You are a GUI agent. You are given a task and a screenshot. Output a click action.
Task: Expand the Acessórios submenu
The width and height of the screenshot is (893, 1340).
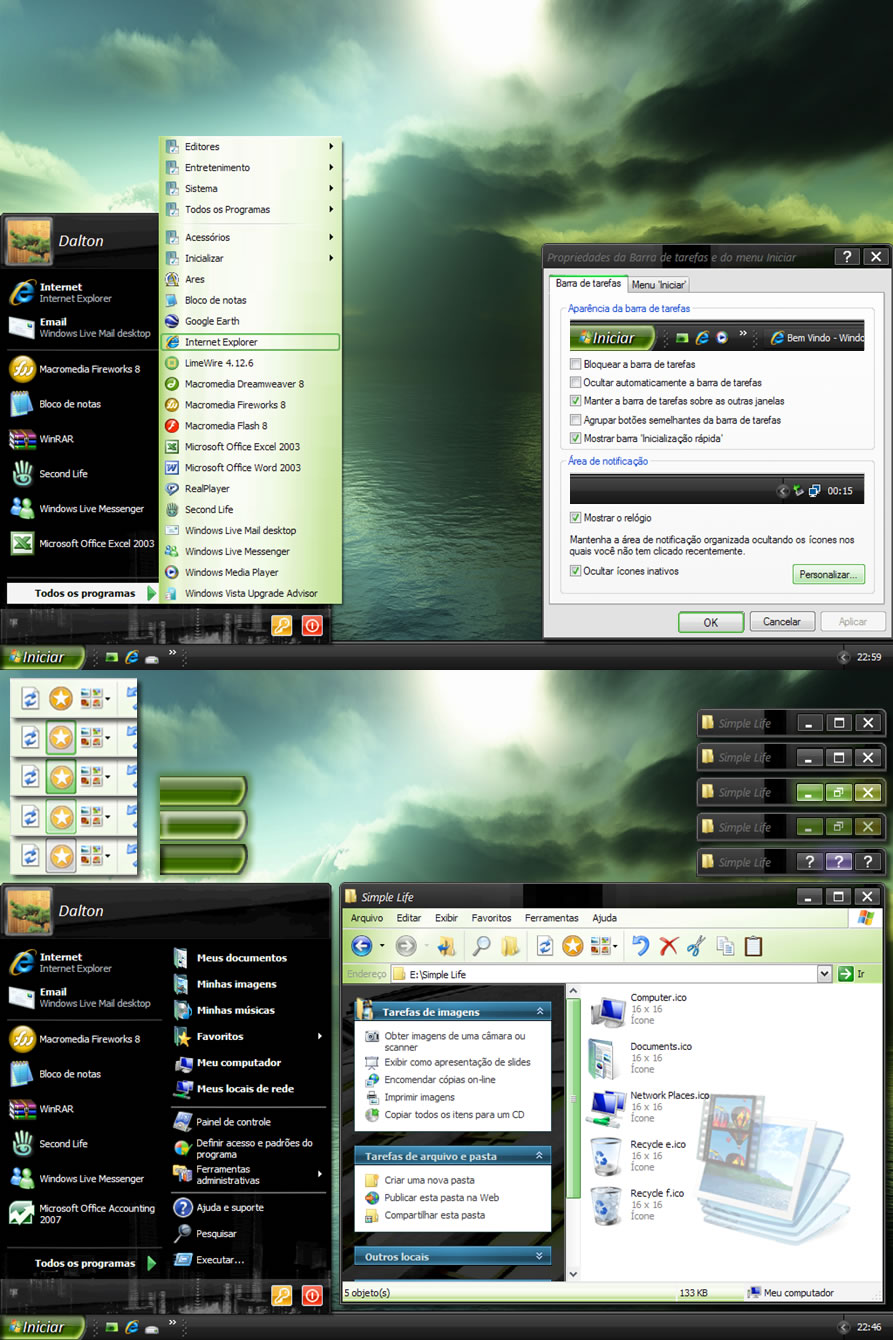(x=250, y=237)
